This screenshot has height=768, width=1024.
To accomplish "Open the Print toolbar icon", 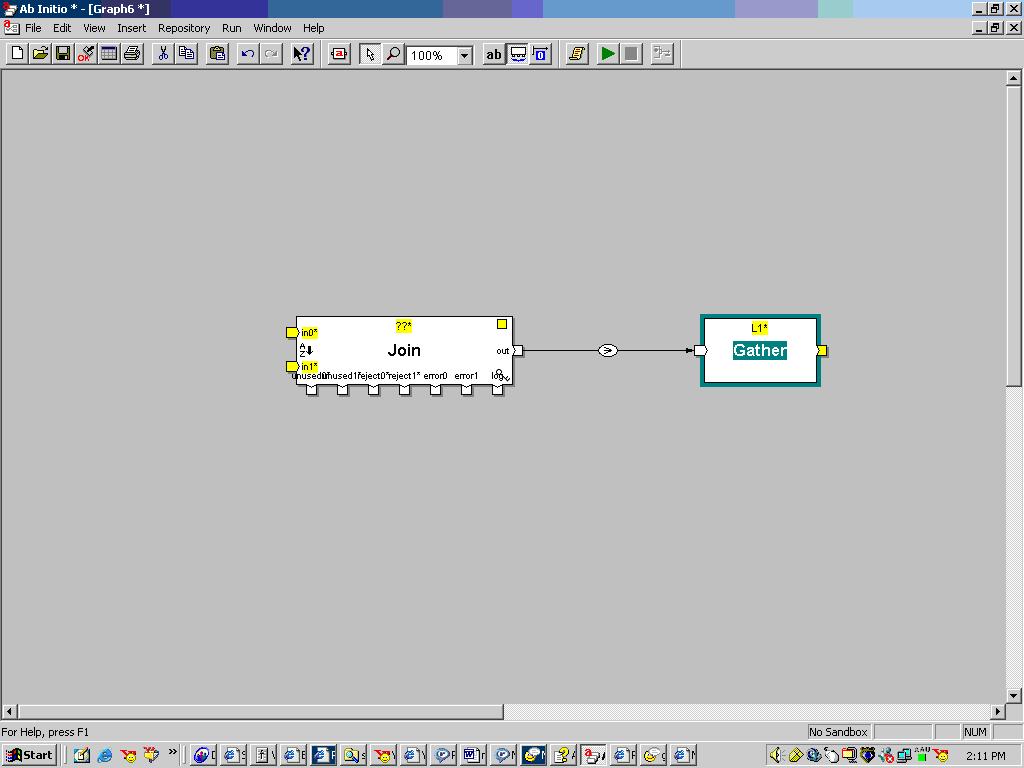I will click(x=131, y=54).
